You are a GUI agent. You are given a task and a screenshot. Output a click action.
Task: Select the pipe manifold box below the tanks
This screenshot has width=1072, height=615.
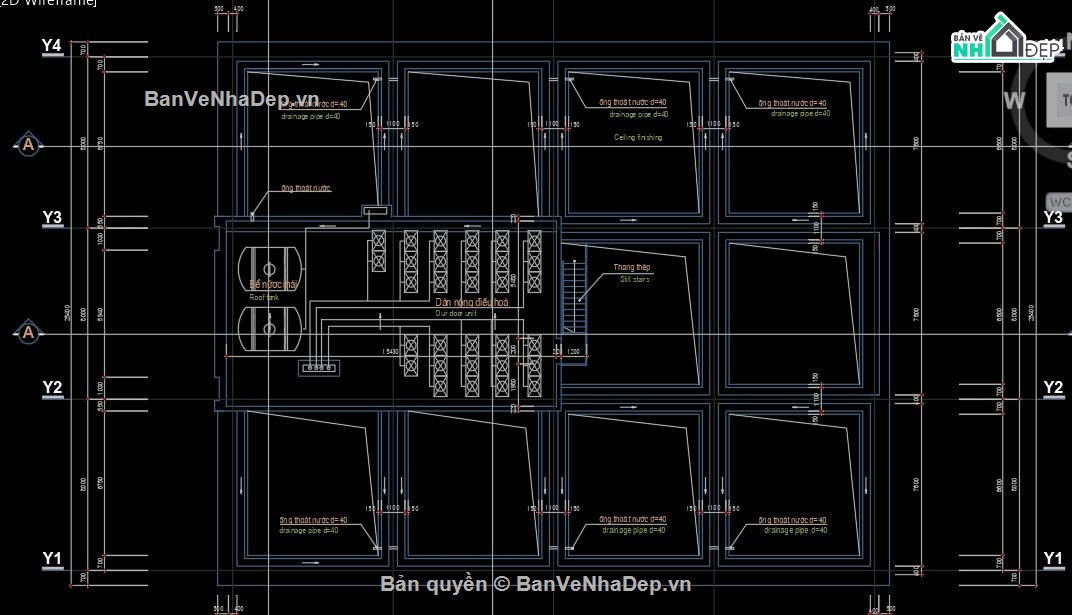point(319,368)
